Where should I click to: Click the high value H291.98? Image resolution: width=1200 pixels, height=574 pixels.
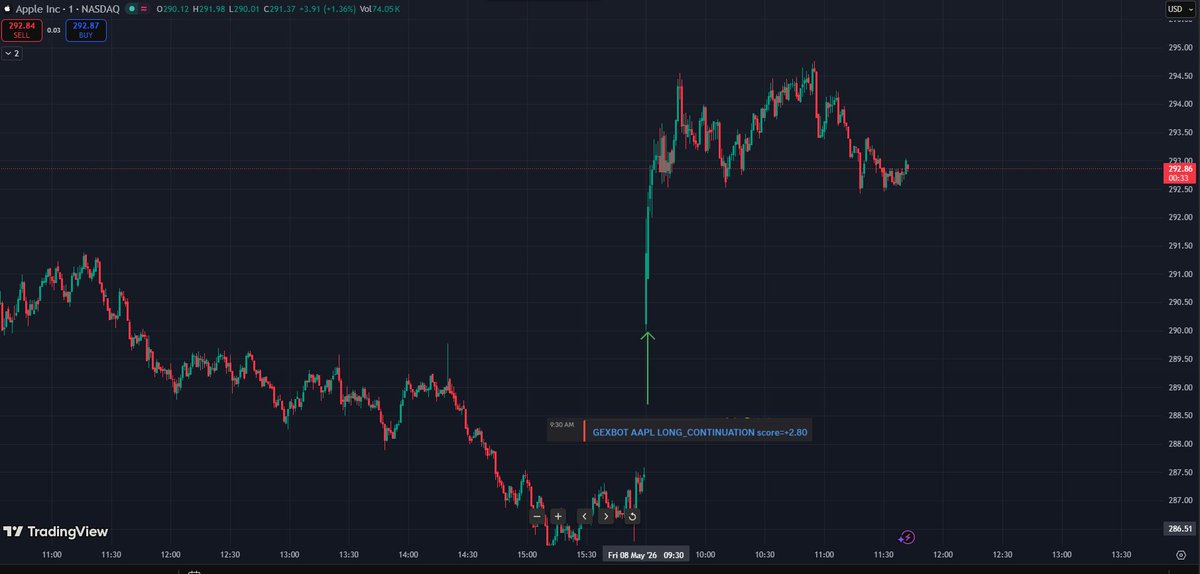coord(211,8)
